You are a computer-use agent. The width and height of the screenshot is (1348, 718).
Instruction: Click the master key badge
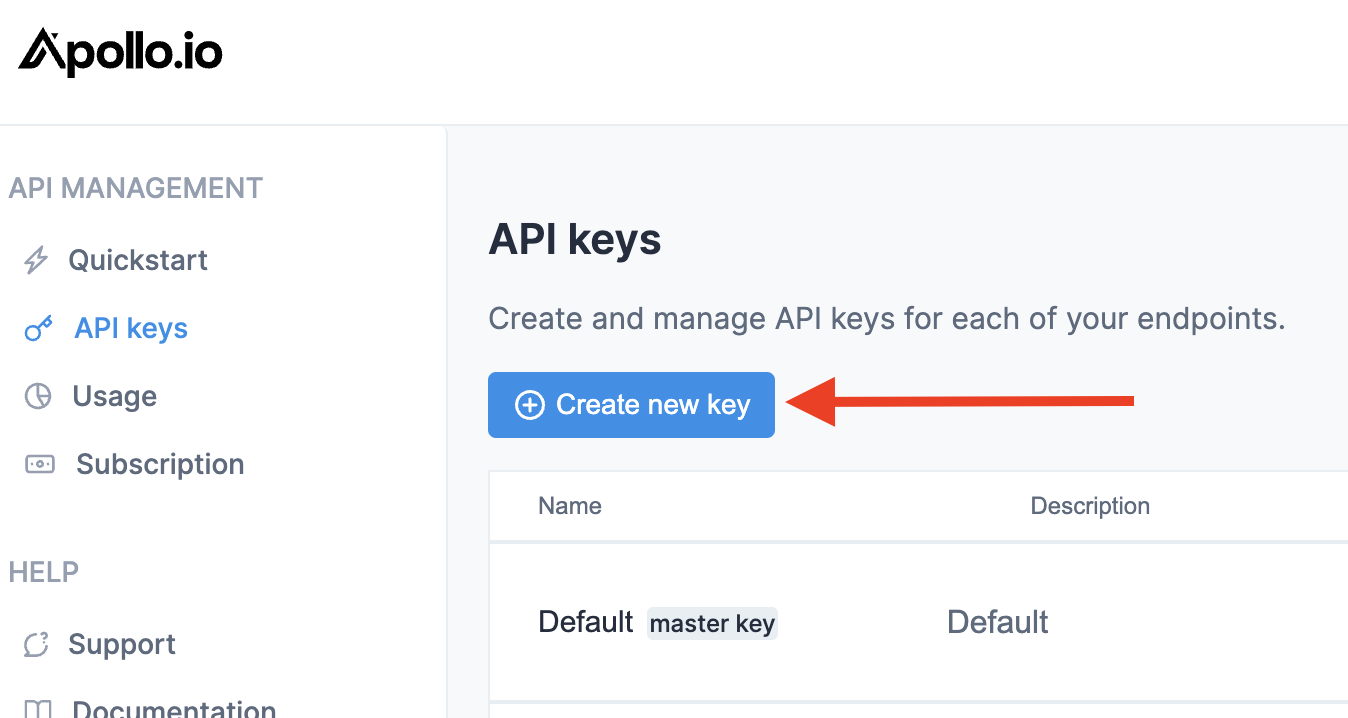[712, 623]
